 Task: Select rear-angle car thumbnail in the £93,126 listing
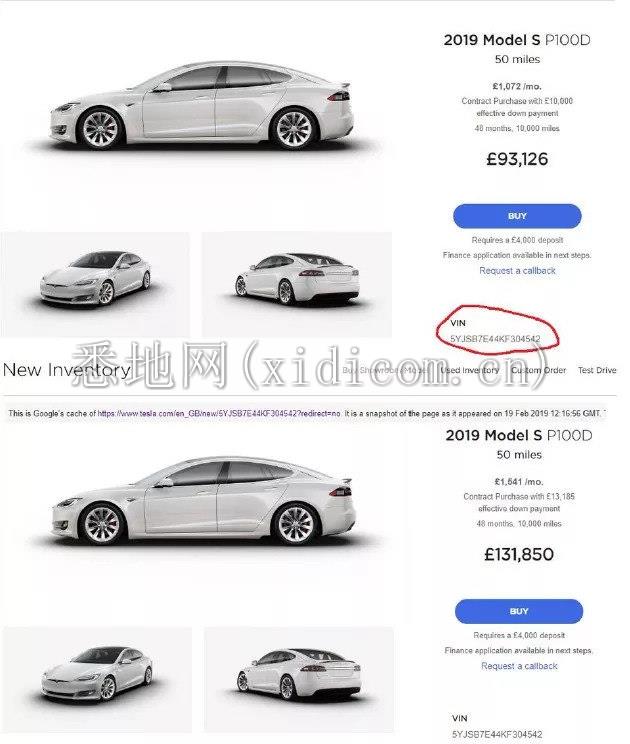tap(297, 285)
